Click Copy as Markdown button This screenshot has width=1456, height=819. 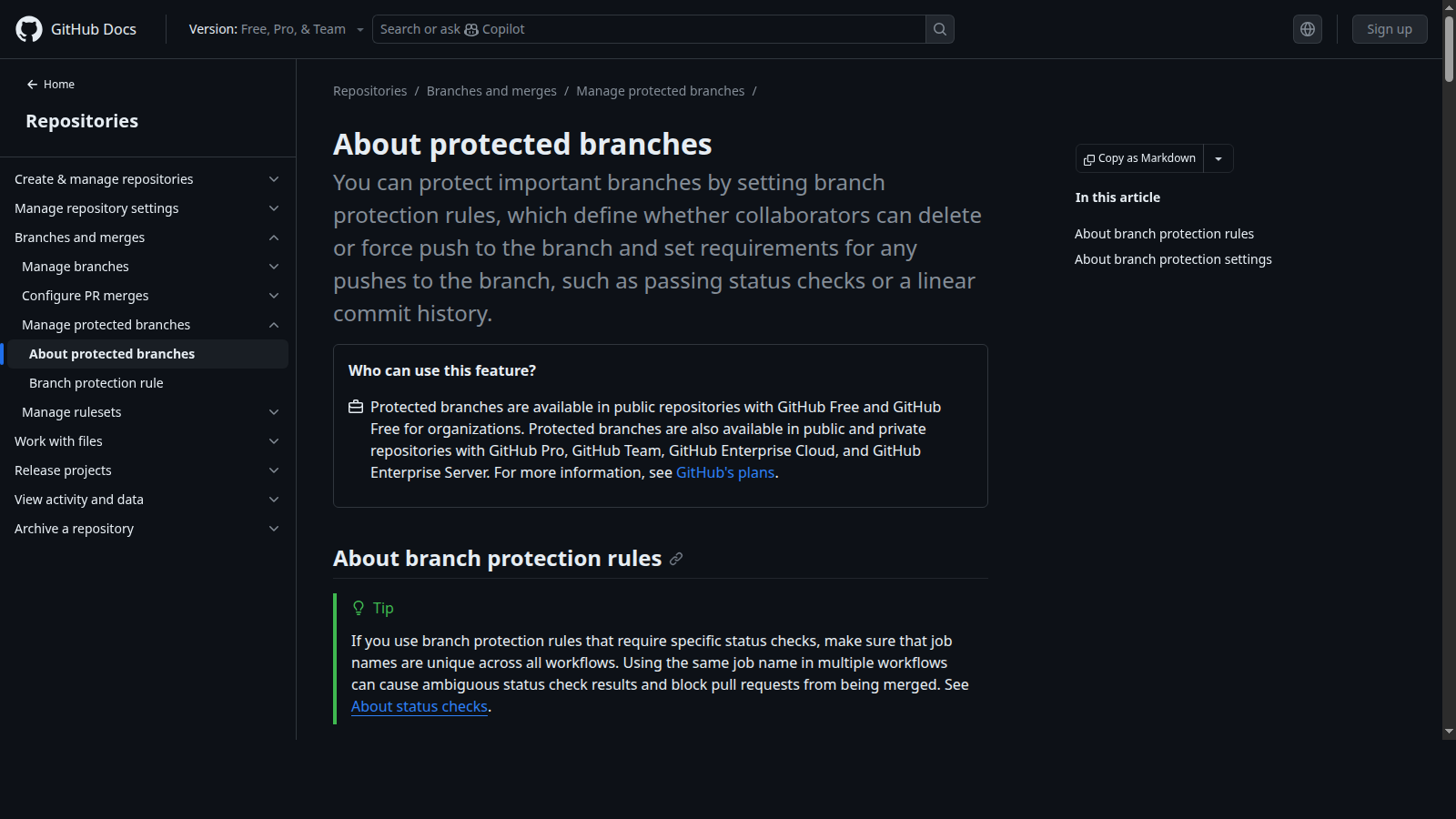1139,158
